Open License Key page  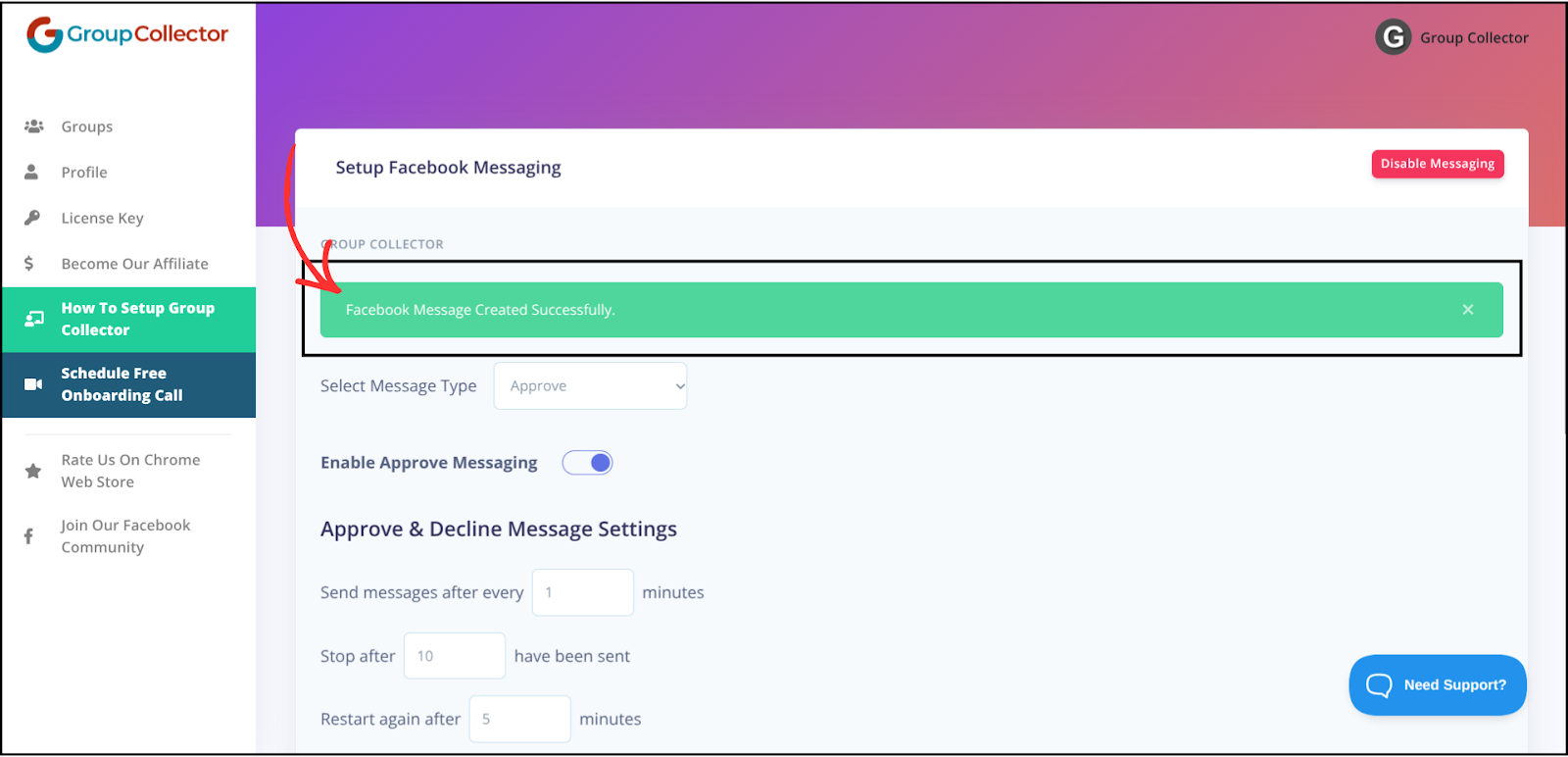pos(103,218)
